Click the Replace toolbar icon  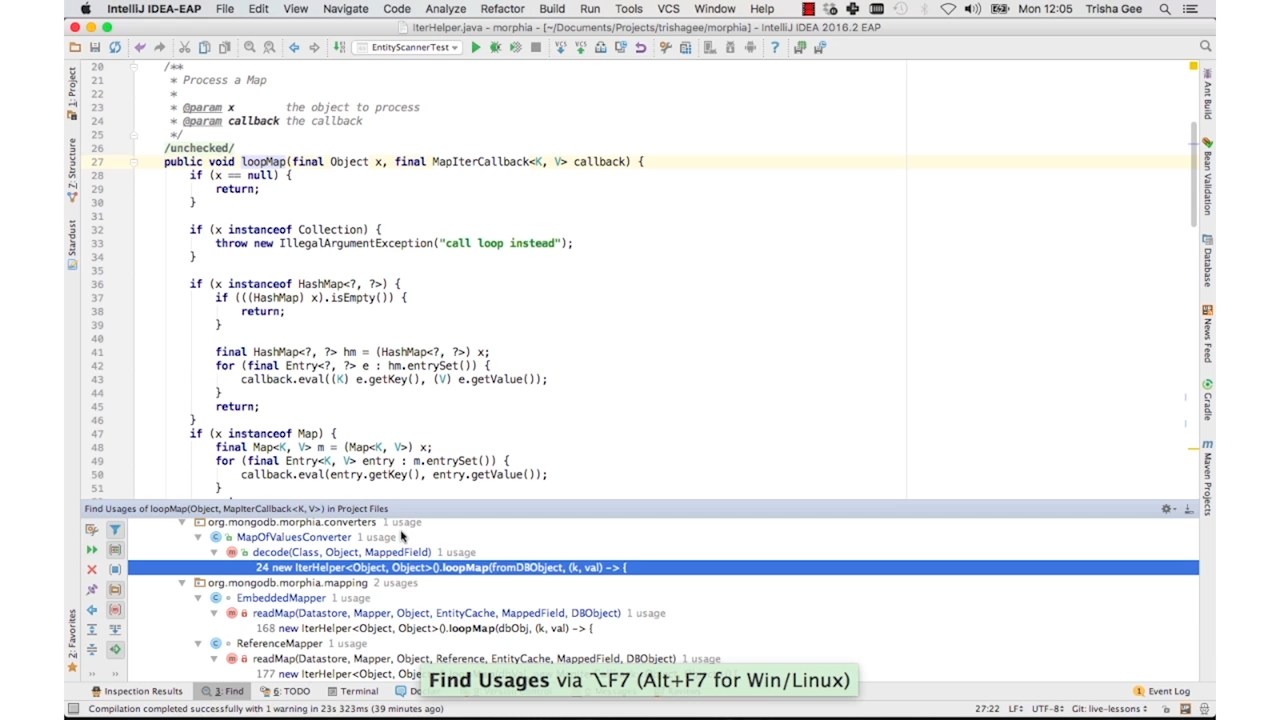pos(270,47)
